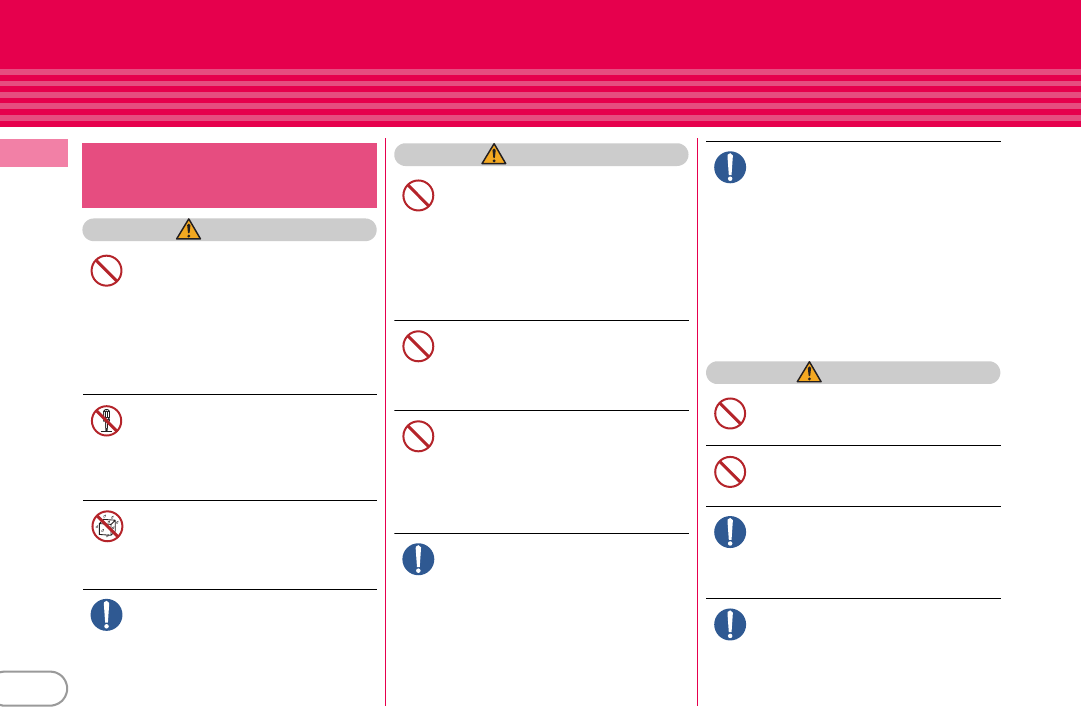Click the last blue exclamation icon in the right column
Viewport: 1081px width, 707px height.
(x=730, y=624)
